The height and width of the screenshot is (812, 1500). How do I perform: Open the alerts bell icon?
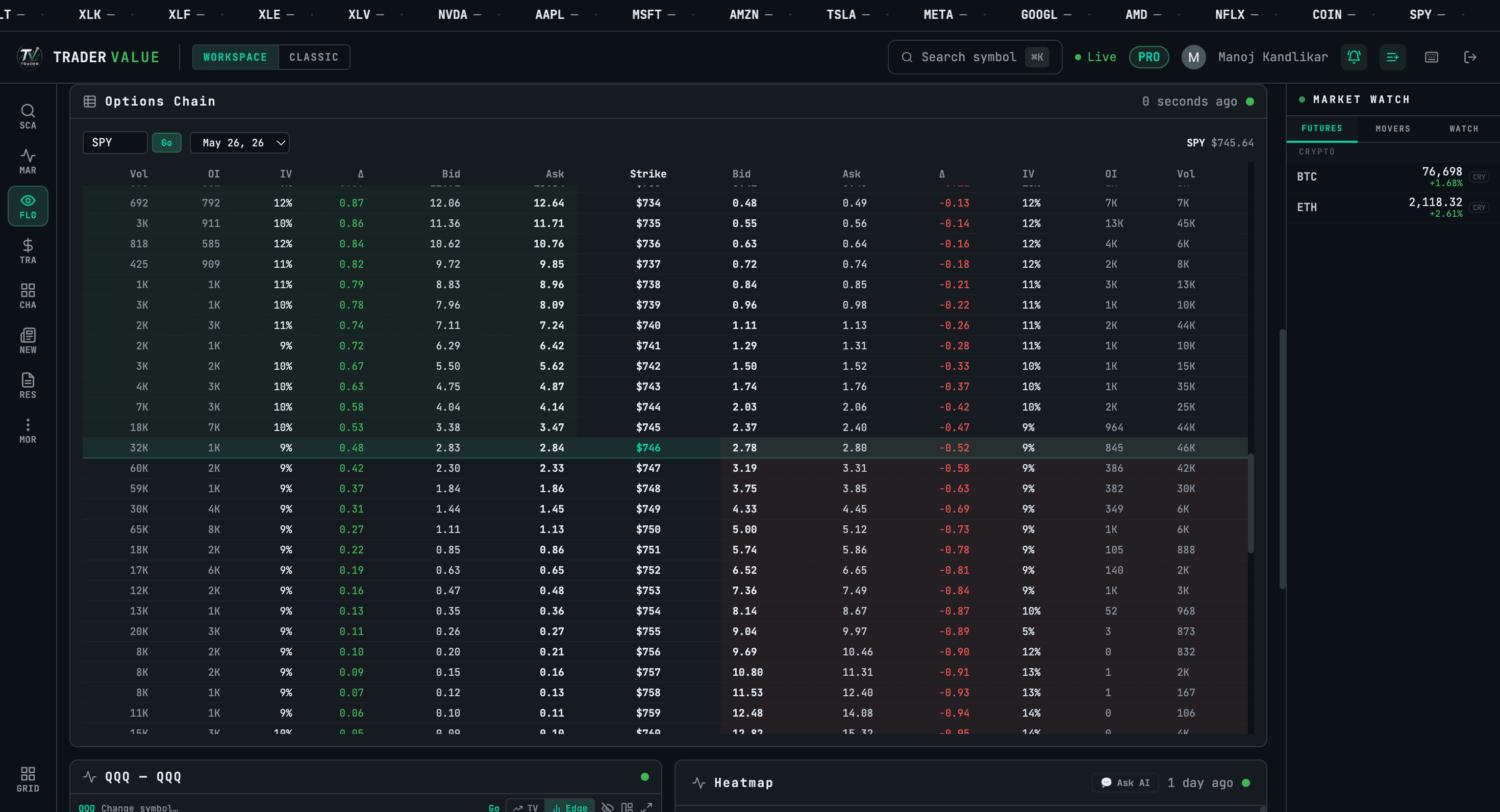click(1354, 57)
